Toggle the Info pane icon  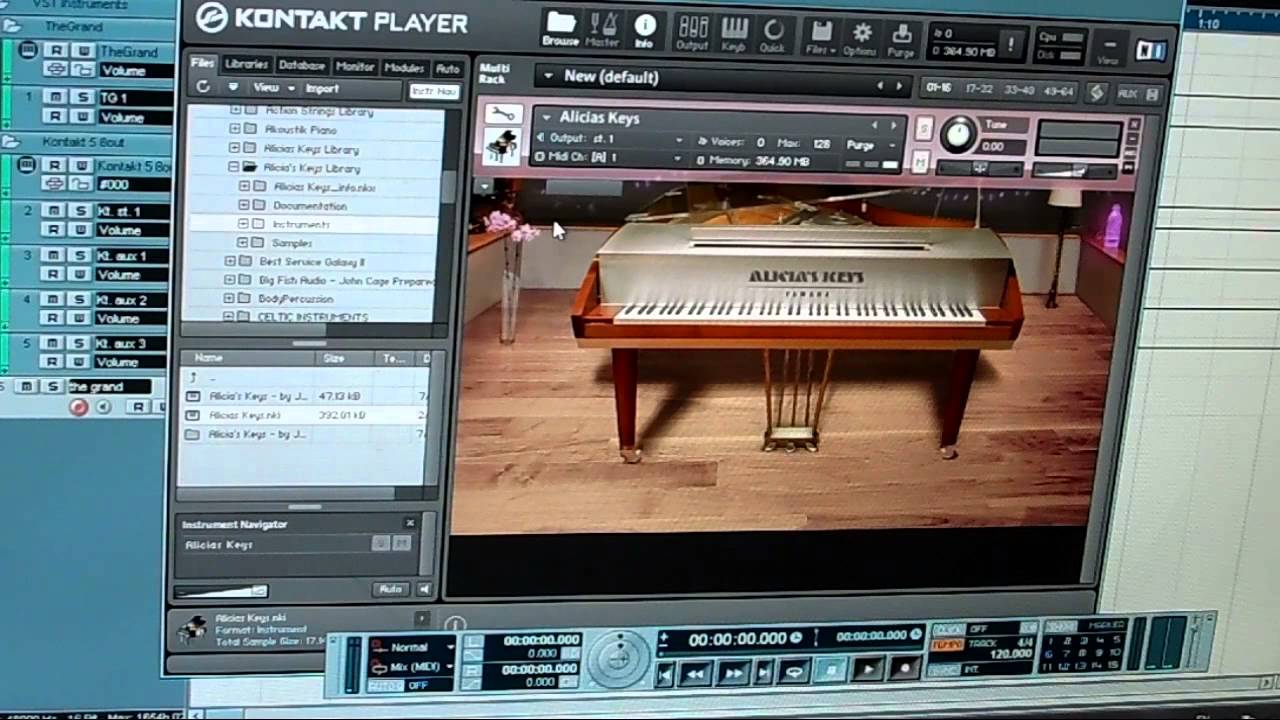tap(645, 29)
